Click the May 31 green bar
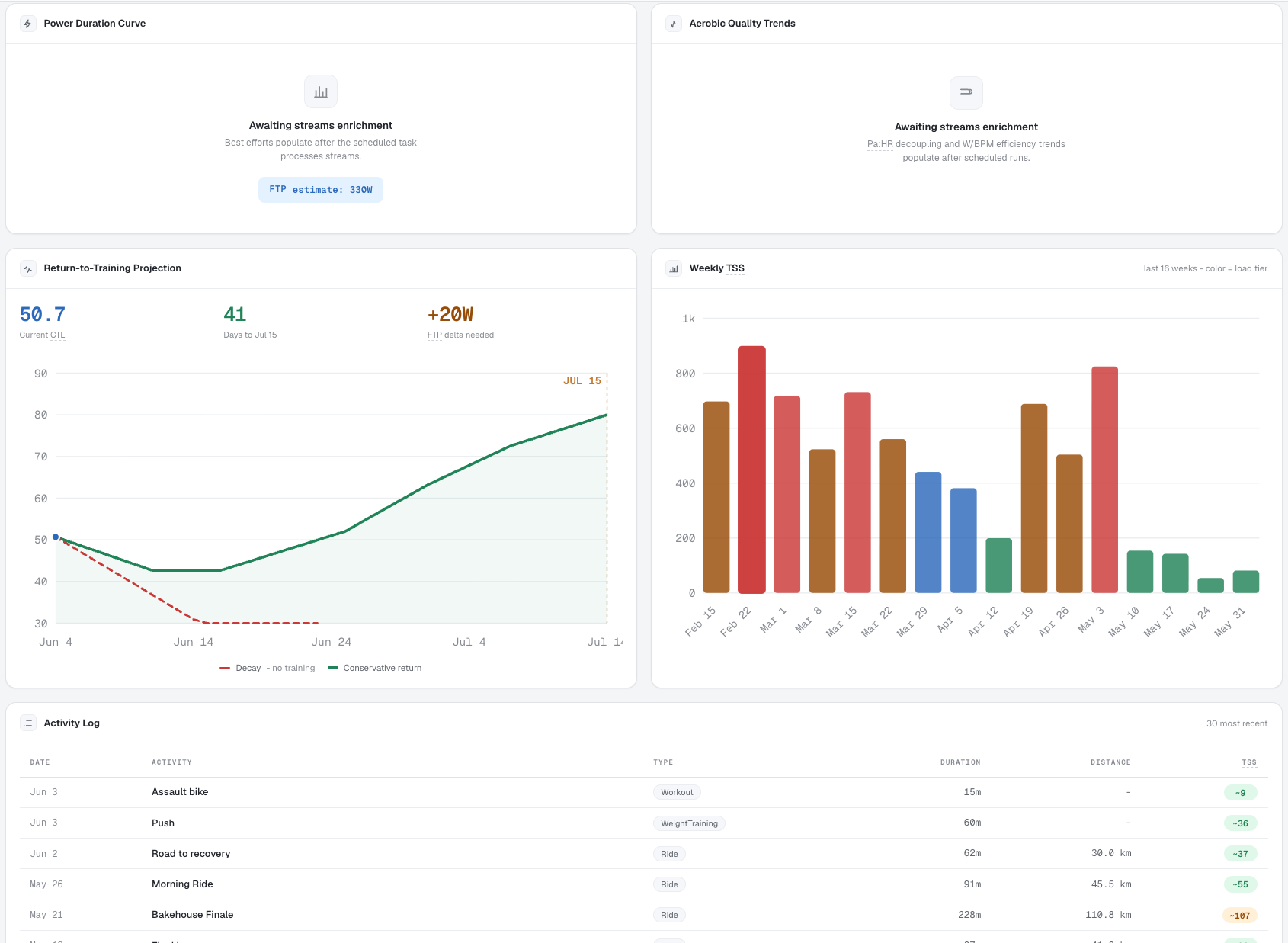This screenshot has height=943, width=1288. 1246,582
